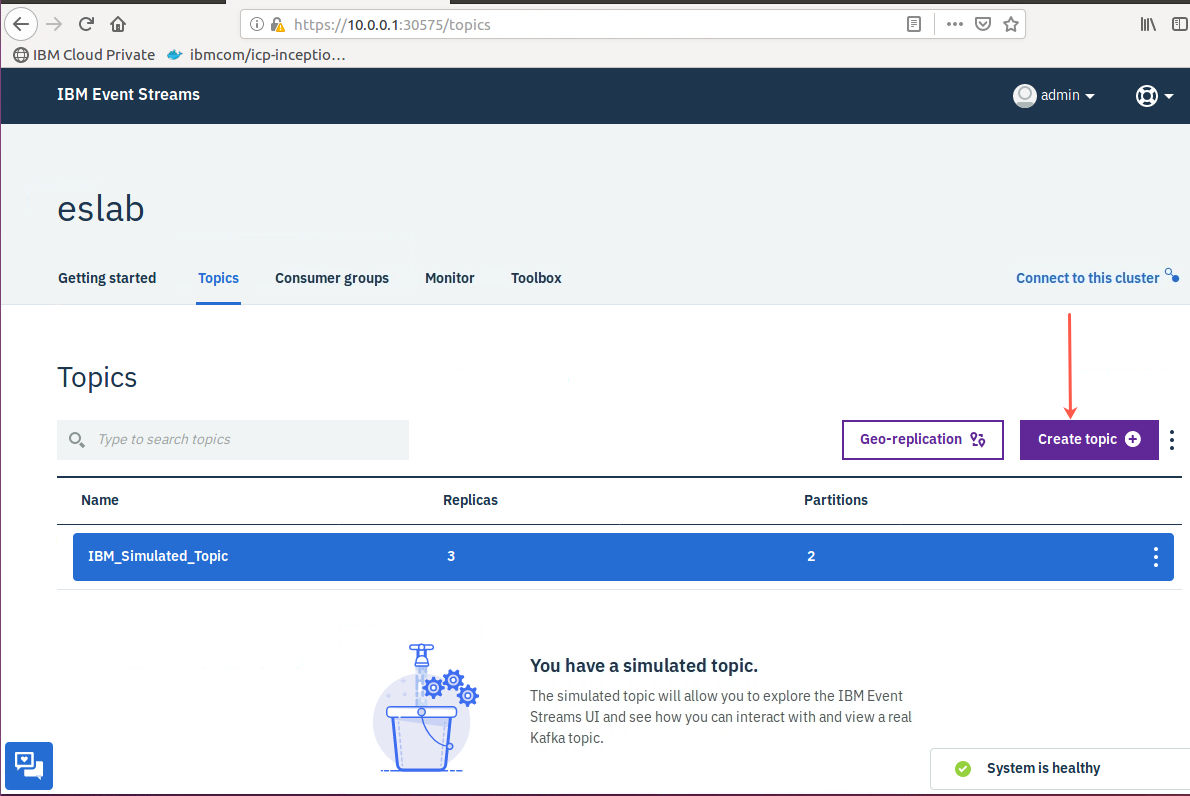Show site information via the info icon
1190x796 pixels.
click(x=257, y=24)
